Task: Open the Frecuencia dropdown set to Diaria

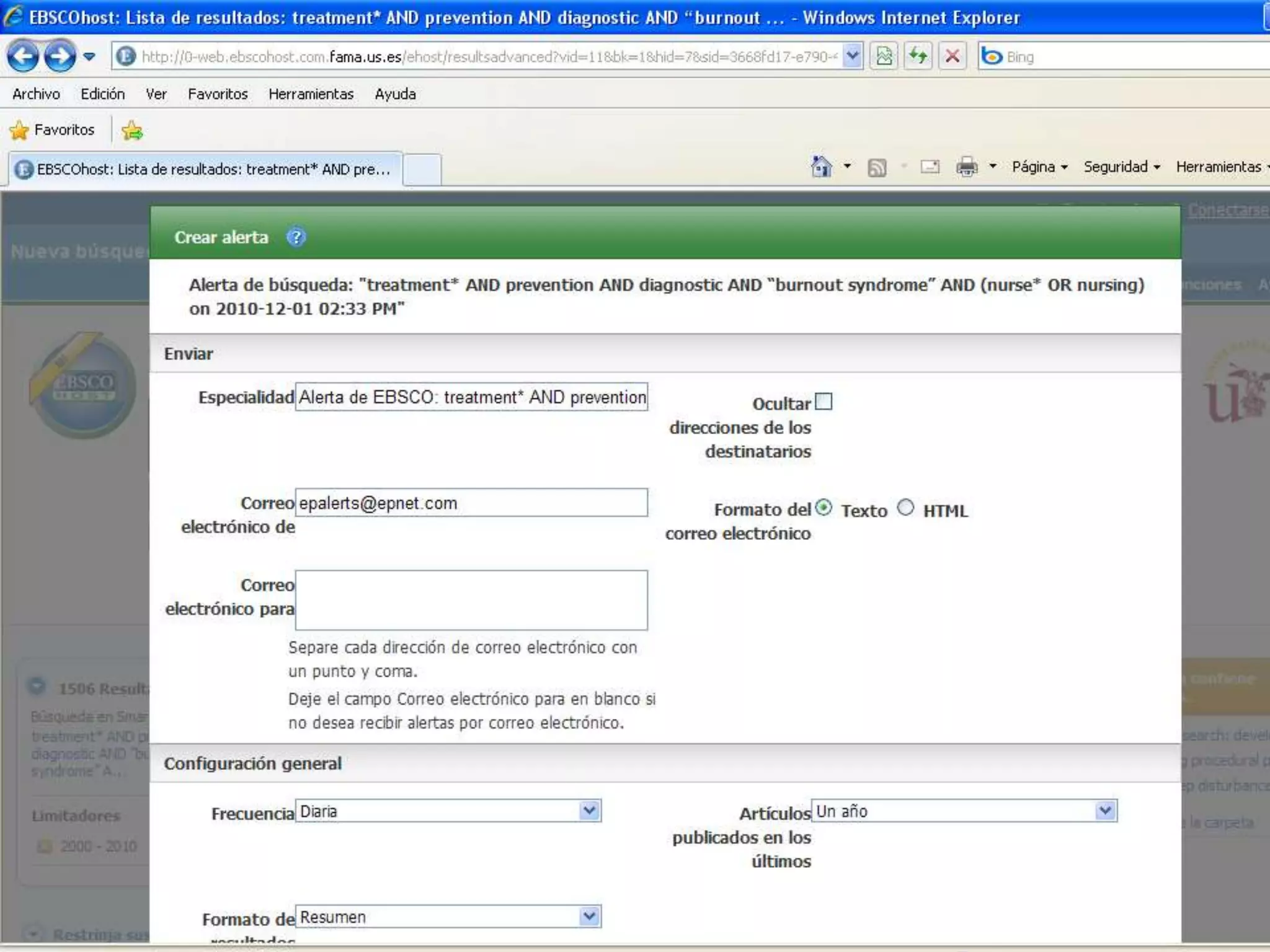Action: (x=448, y=811)
